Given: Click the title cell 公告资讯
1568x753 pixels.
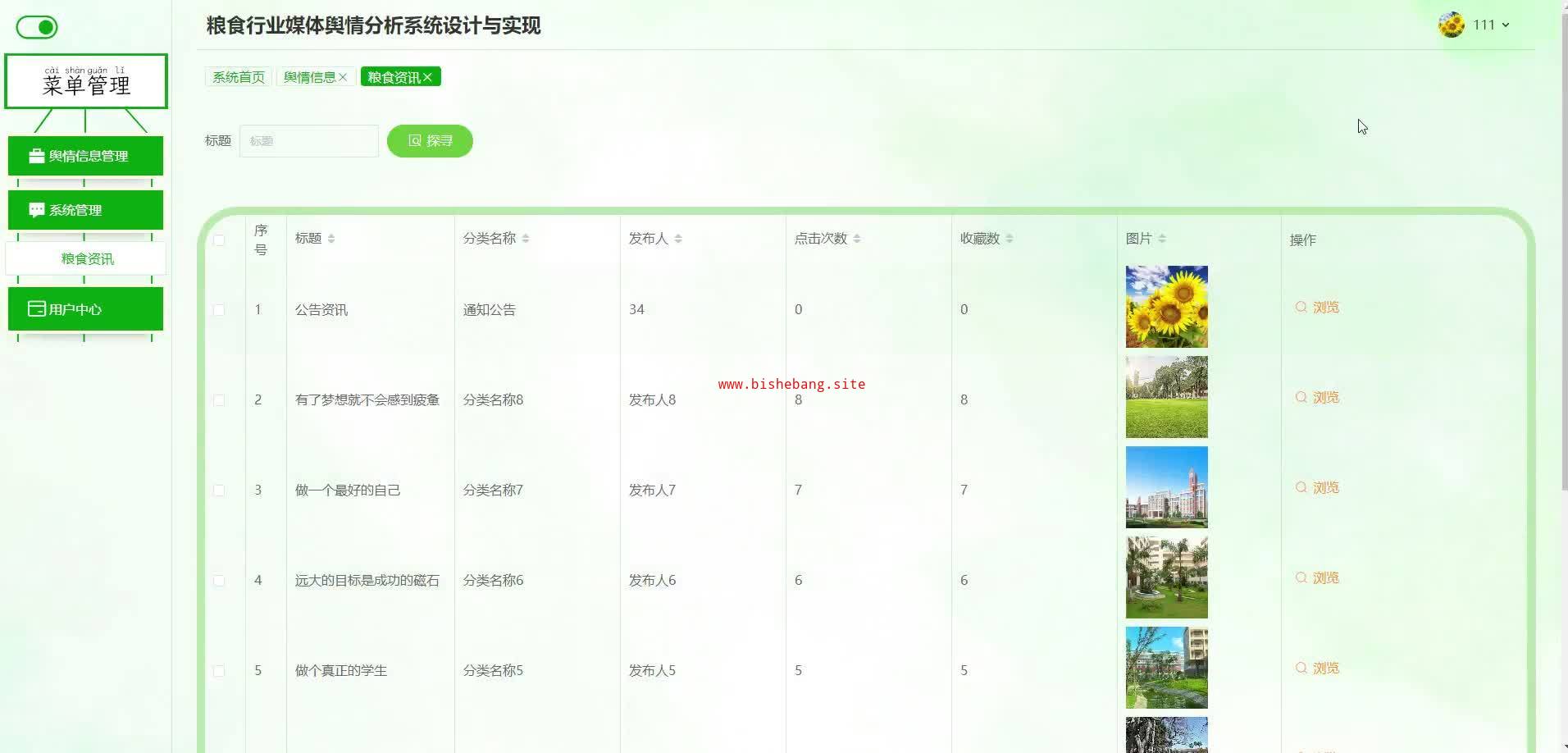Looking at the screenshot, I should (321, 310).
